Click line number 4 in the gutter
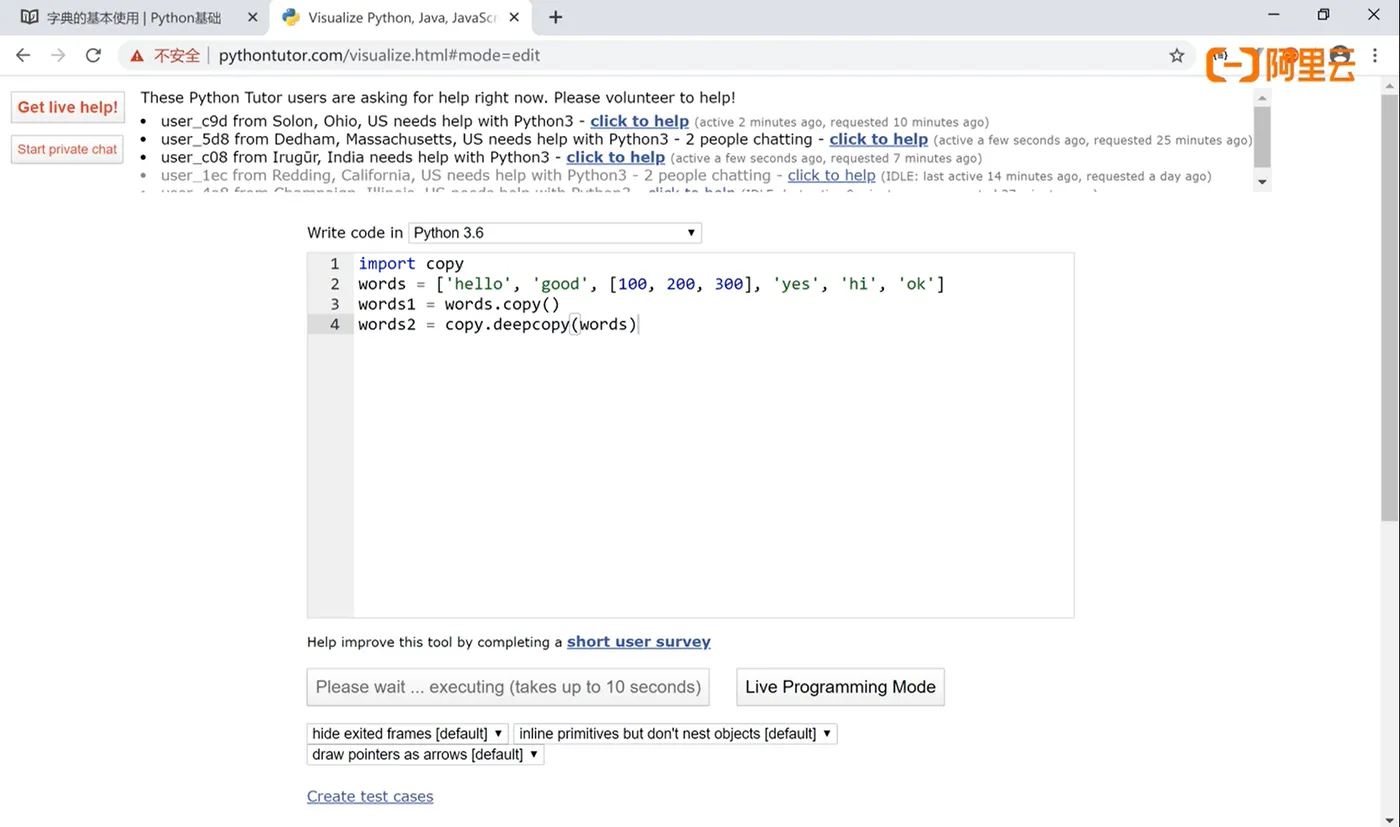 click(334, 324)
